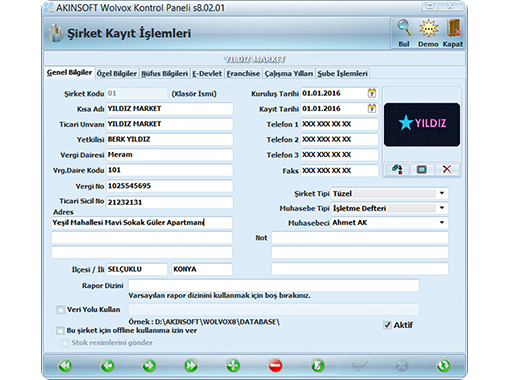Click the Telefon 2 input field
Image resolution: width=510 pixels, height=380 pixels.
[340, 139]
